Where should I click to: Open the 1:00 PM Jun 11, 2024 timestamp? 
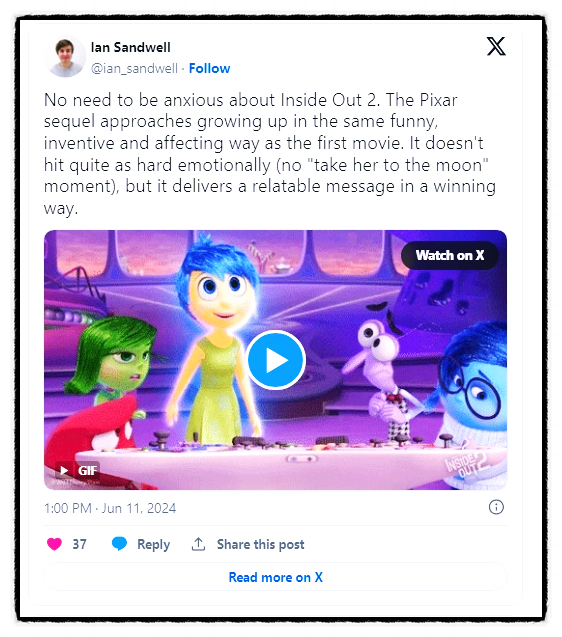tap(110, 508)
